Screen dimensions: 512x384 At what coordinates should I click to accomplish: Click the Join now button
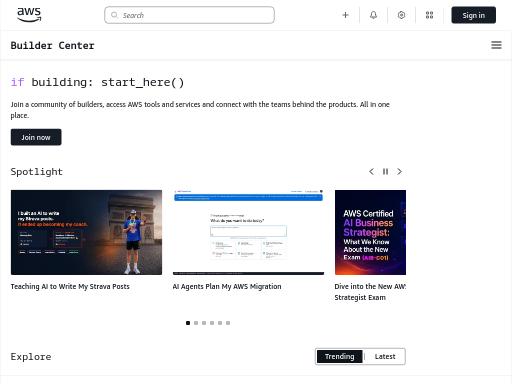click(36, 137)
